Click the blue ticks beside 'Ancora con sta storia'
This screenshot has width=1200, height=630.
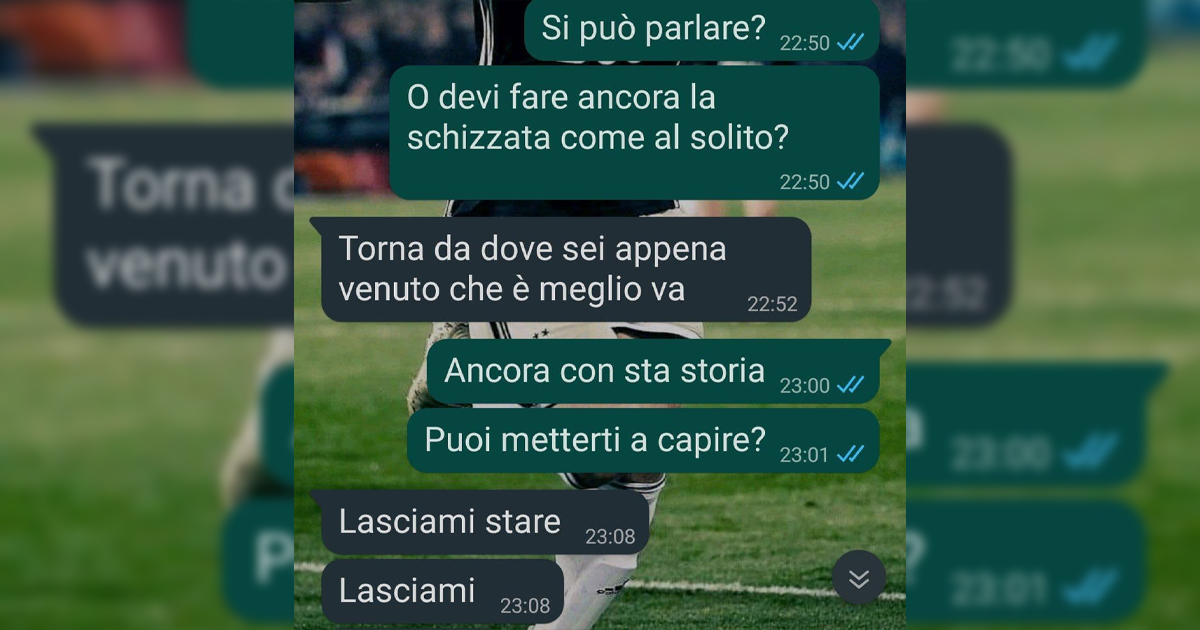click(851, 384)
